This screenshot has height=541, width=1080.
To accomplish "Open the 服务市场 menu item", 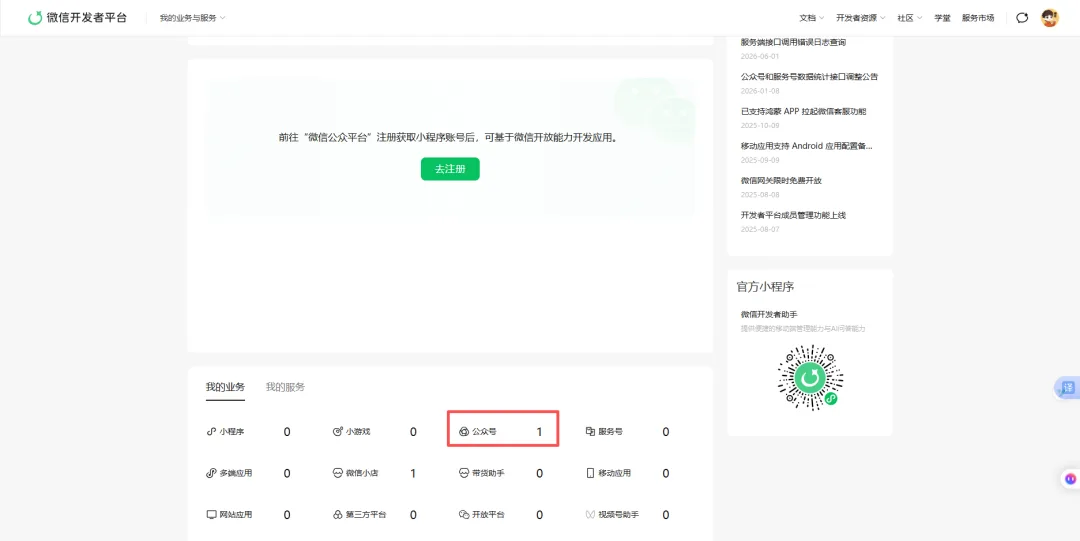I will [x=978, y=18].
